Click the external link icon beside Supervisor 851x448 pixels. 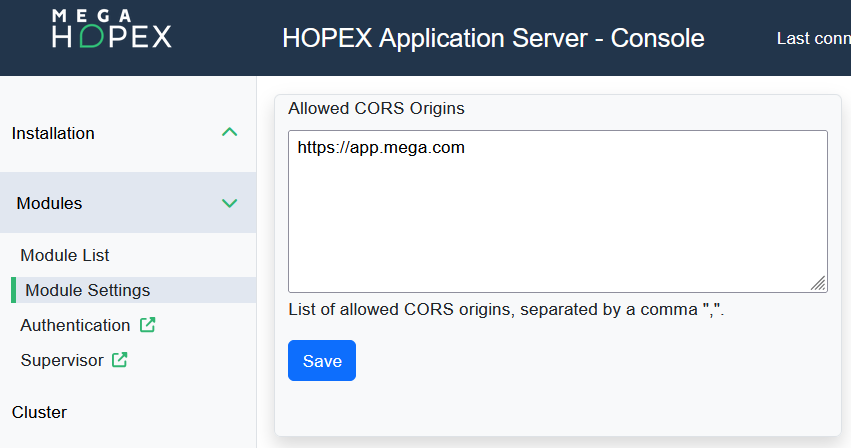[x=120, y=360]
